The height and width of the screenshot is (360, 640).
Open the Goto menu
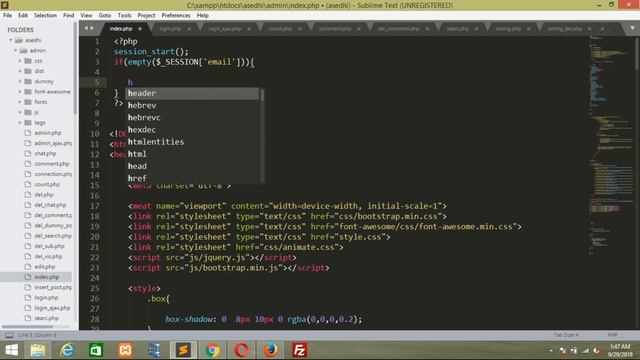(x=105, y=15)
